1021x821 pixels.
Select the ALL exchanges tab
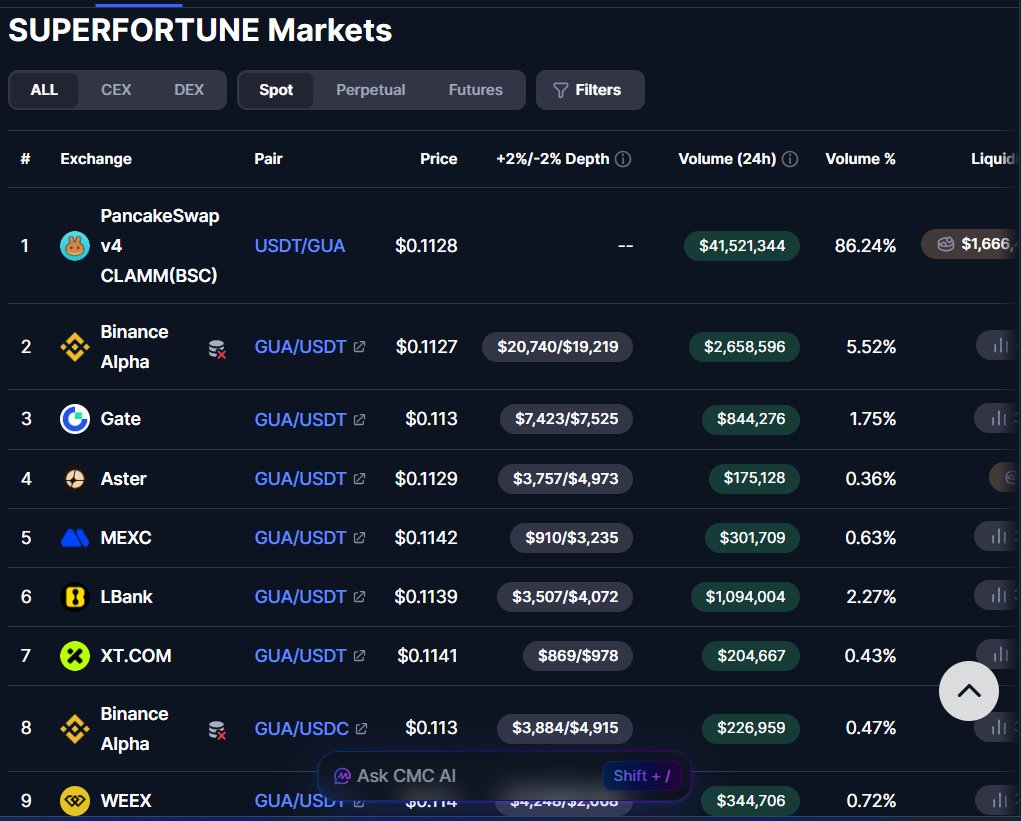click(x=44, y=90)
